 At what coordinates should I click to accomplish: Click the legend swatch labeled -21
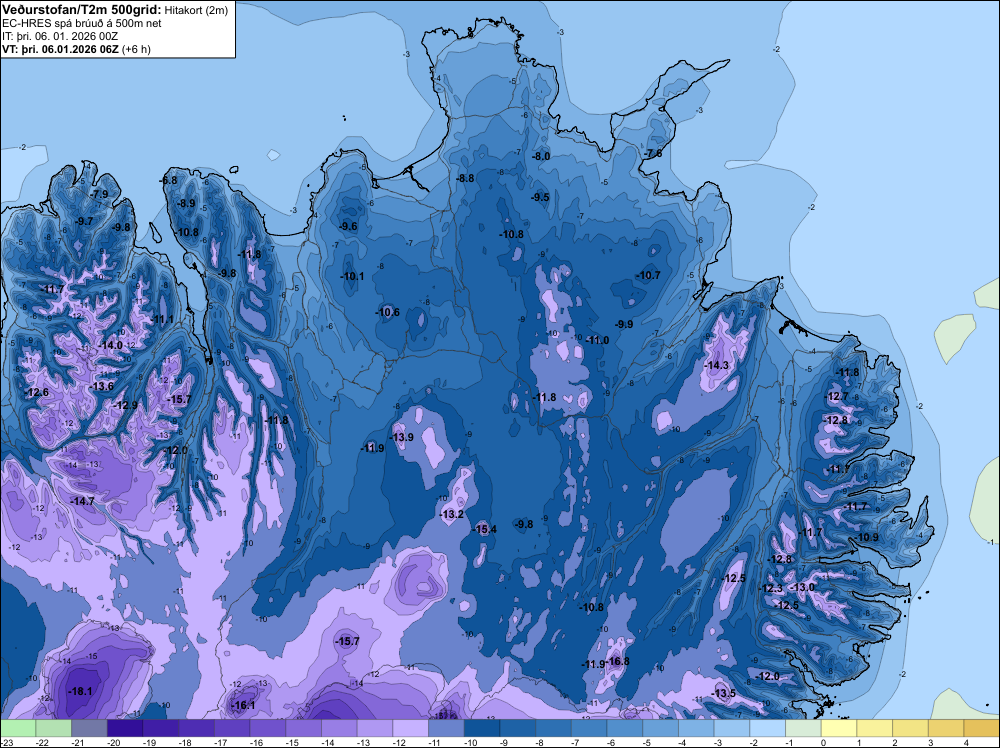89,728
